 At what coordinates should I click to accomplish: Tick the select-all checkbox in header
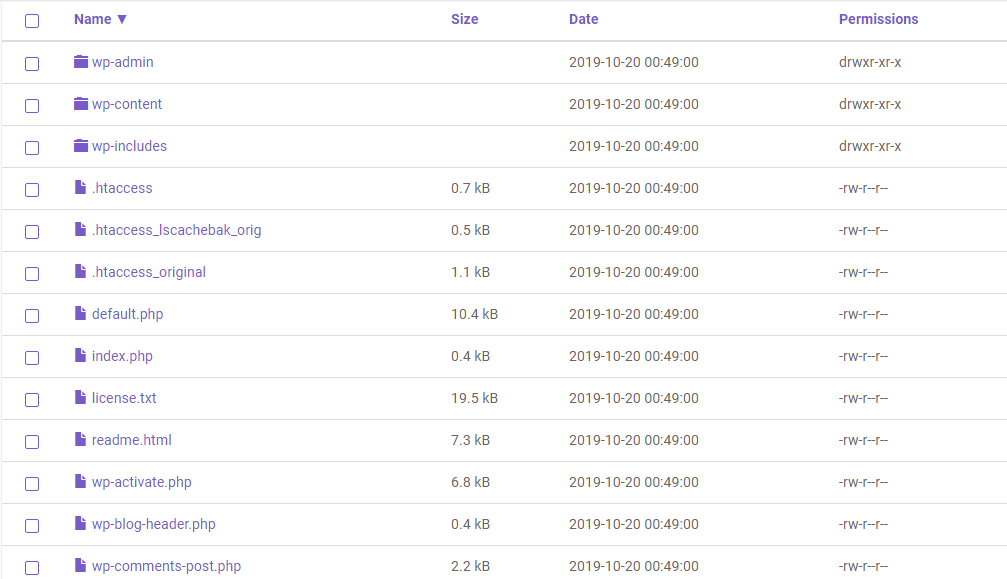tap(32, 21)
